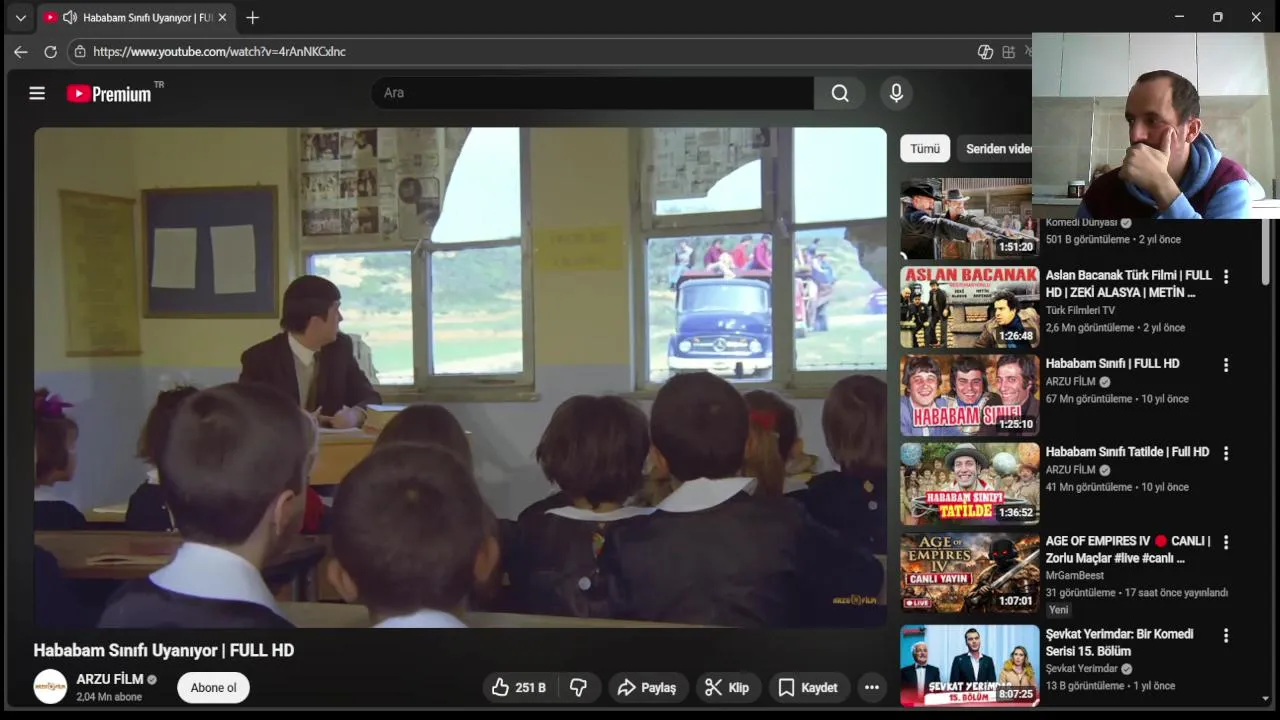
Task: Open options menu for Şevkat Yerimdar video
Action: coord(1226,636)
